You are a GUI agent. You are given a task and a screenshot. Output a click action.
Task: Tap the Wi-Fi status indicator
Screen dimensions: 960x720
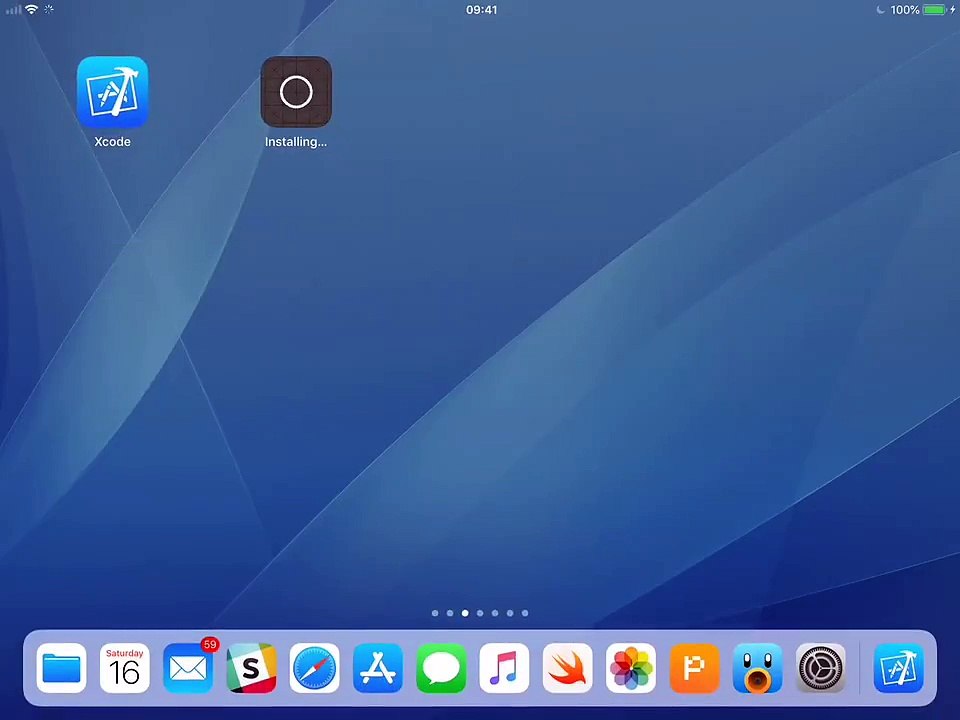coord(31,9)
